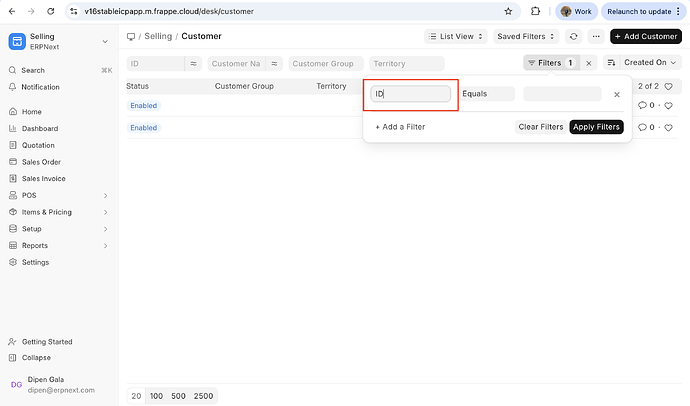Image resolution: width=690 pixels, height=406 pixels.
Task: Click the desk home icon in breadcrumb
Action: pos(131,36)
